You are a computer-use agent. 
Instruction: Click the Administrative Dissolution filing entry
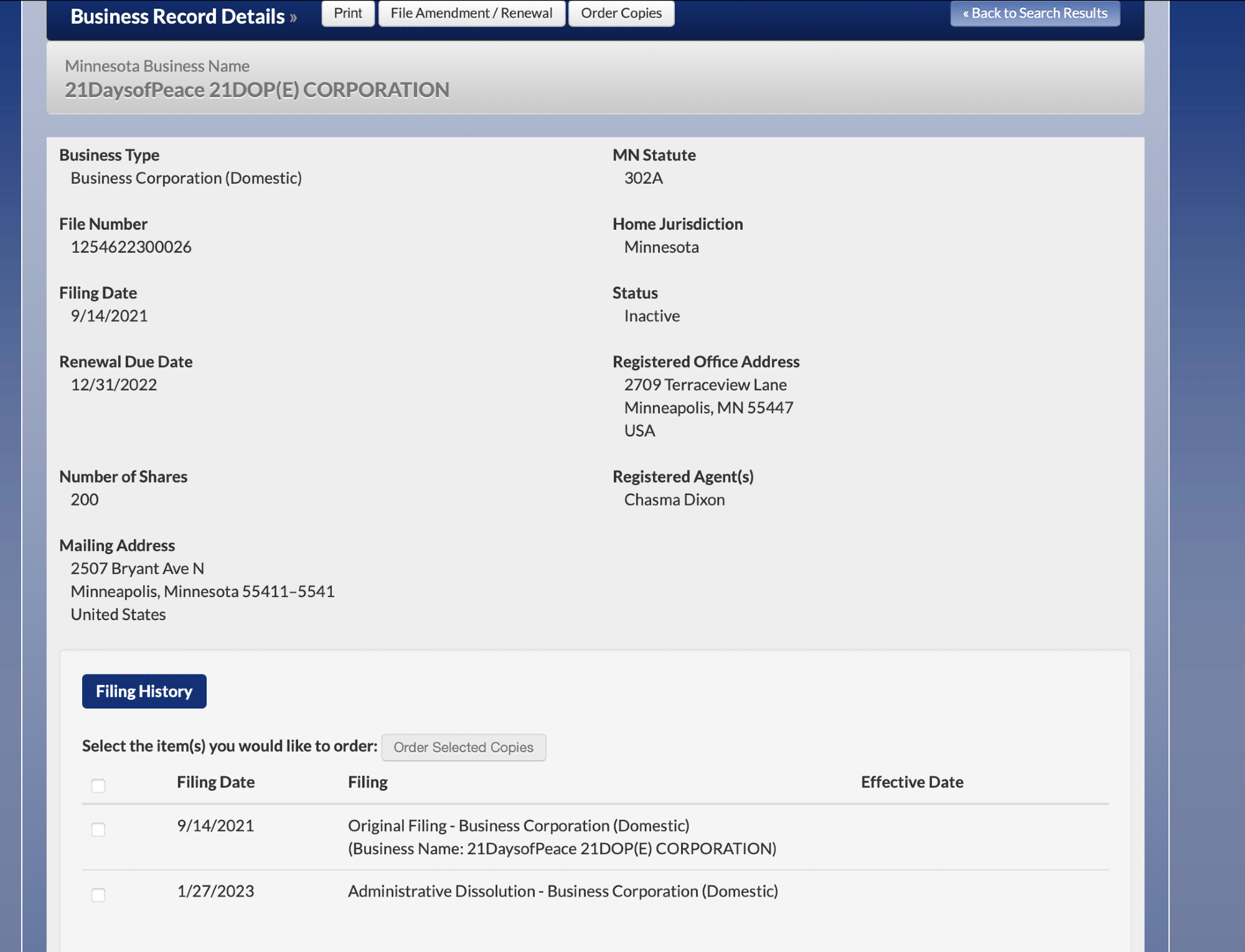tap(562, 891)
